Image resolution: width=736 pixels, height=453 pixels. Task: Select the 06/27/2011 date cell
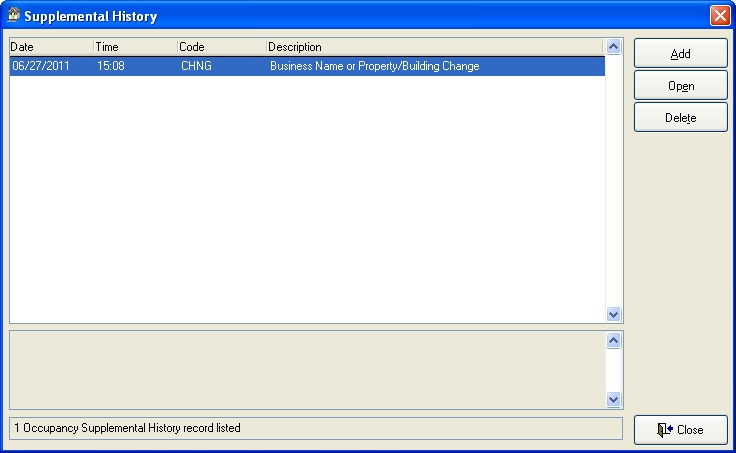coord(41,66)
